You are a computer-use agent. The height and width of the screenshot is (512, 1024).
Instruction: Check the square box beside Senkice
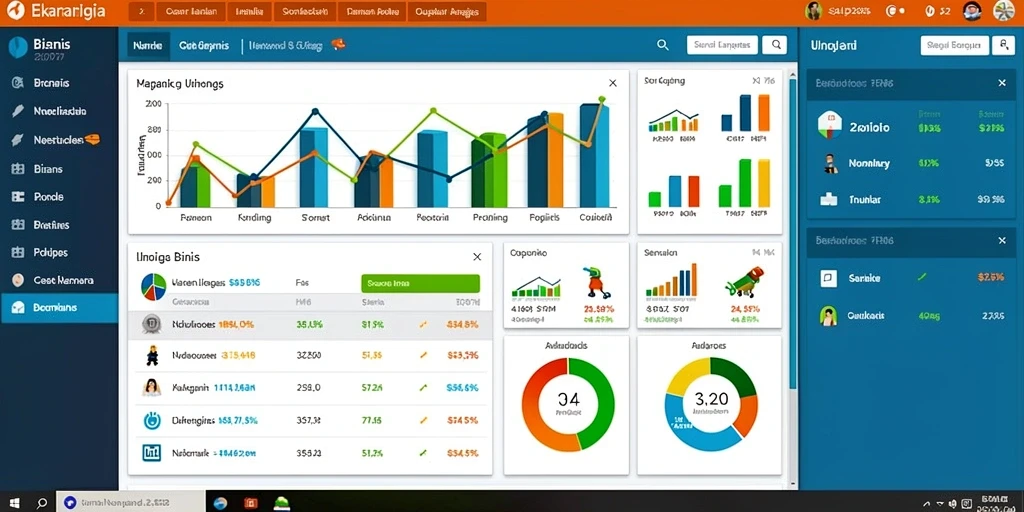(828, 279)
